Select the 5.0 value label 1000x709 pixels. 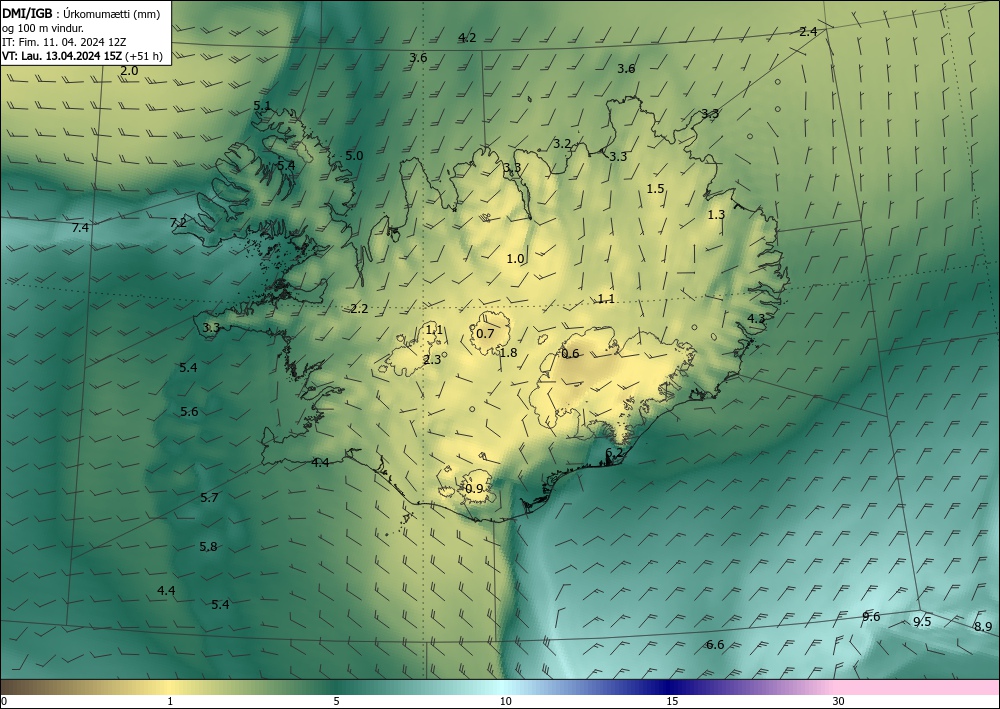pos(354,156)
